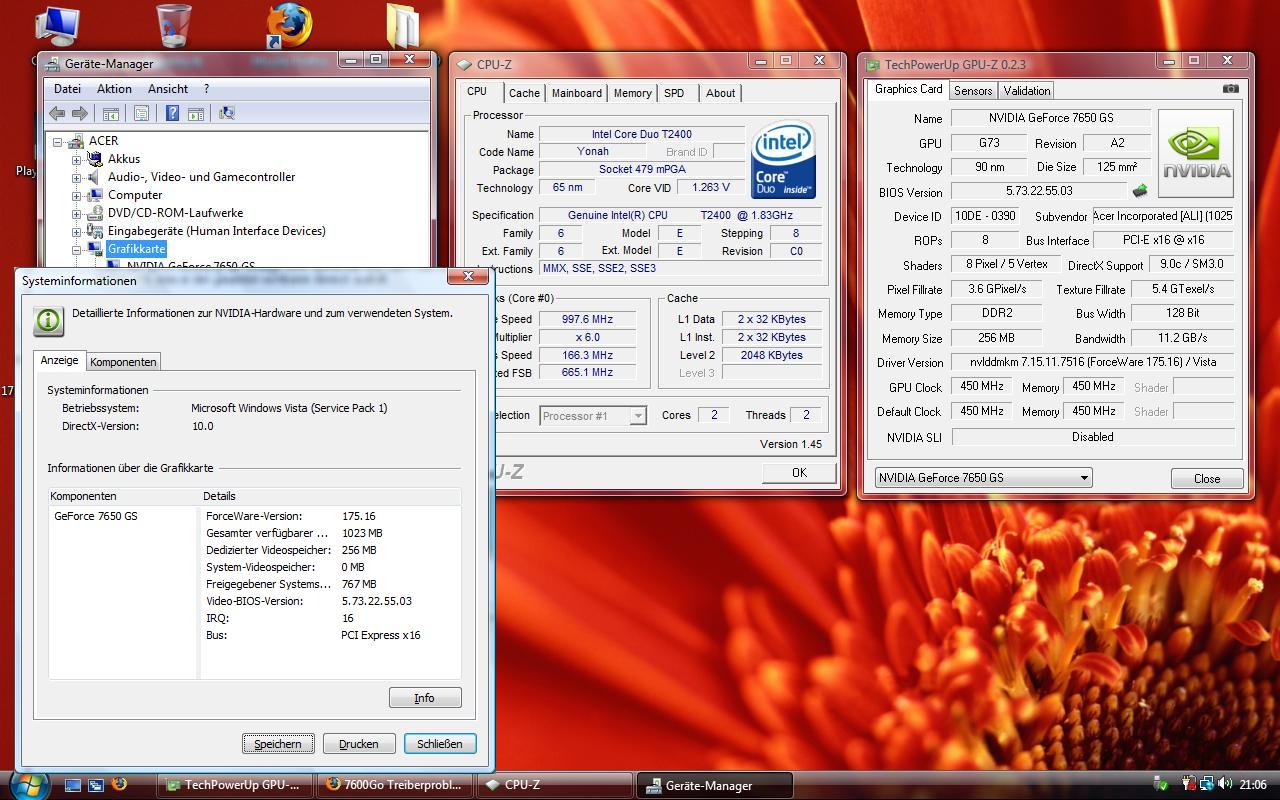Click the Info button
The image size is (1280, 800).
(425, 698)
